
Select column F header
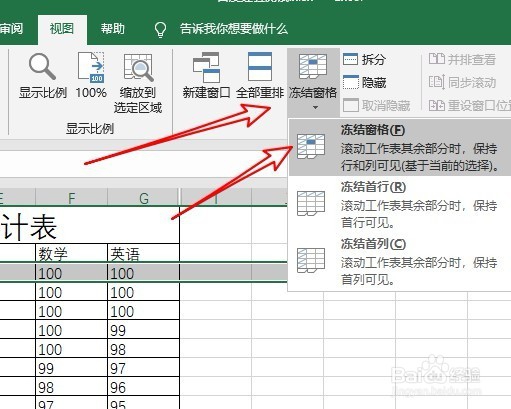click(71, 198)
